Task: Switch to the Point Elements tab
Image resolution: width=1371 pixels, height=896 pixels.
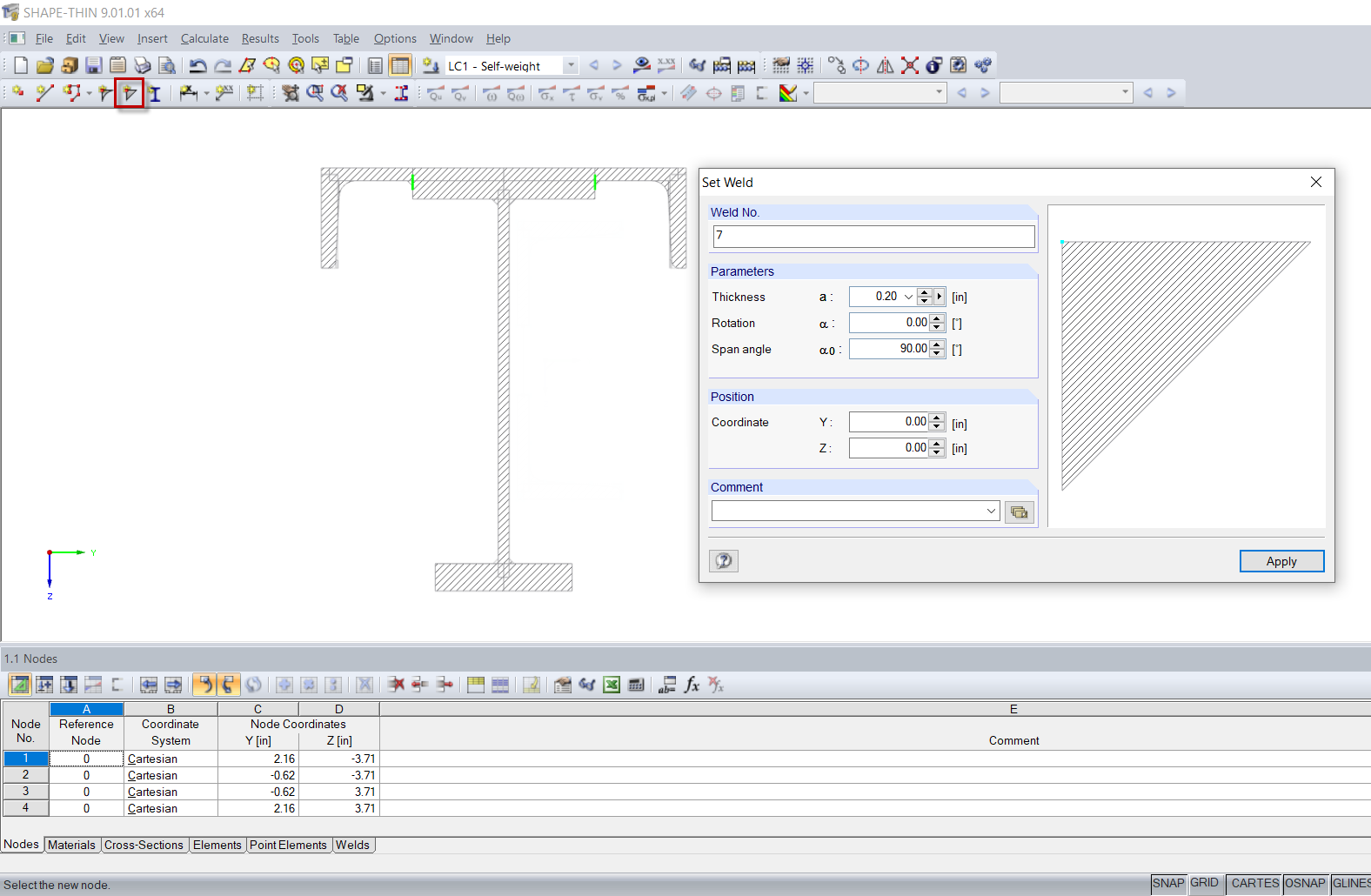Action: pyautogui.click(x=288, y=845)
